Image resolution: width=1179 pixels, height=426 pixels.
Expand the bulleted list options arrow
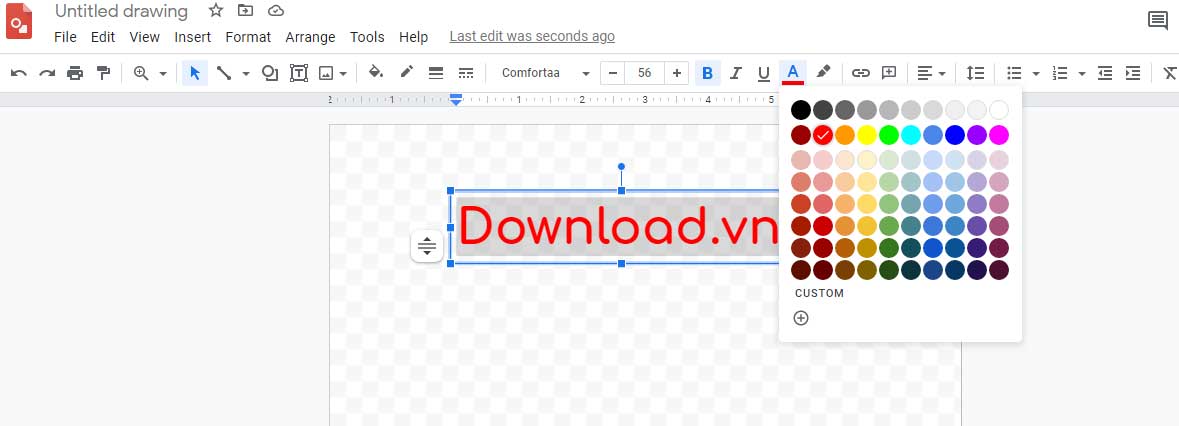(x=1036, y=74)
